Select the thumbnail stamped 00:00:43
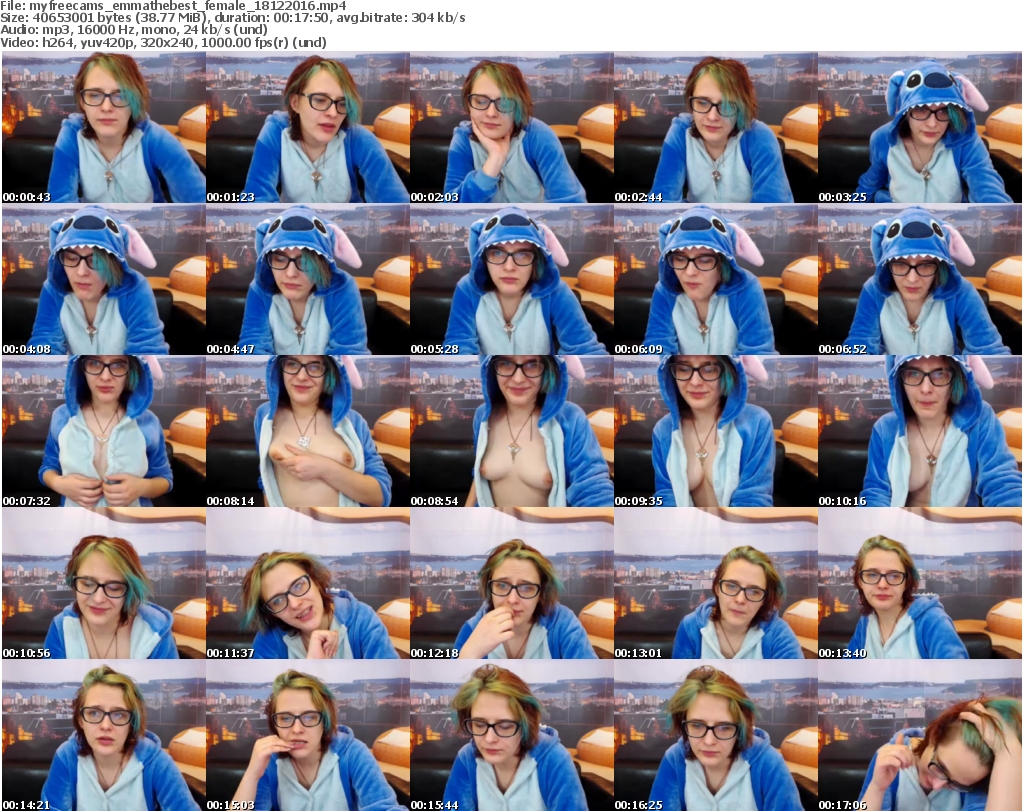 coord(104,127)
